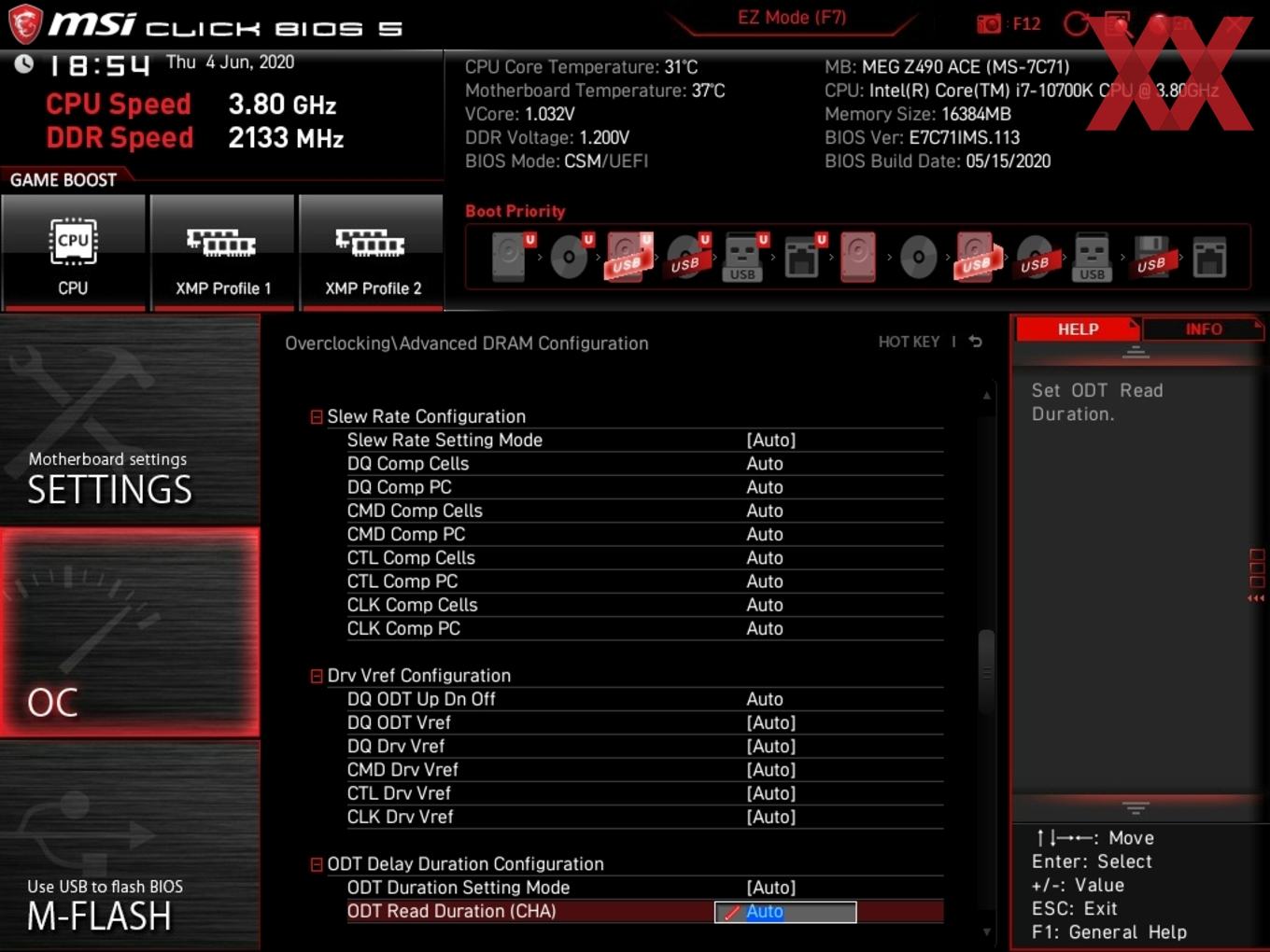
Task: Open the M-FLASH BIOS flash section
Action: point(130,846)
